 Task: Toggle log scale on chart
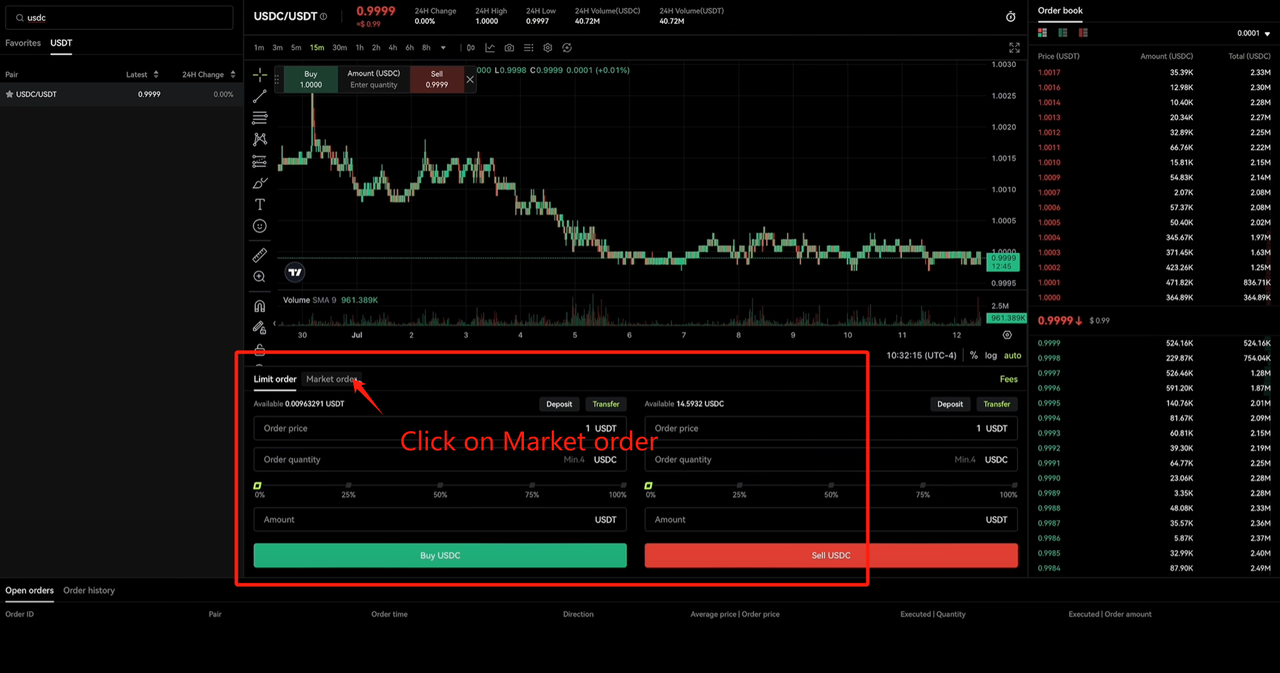pos(990,356)
